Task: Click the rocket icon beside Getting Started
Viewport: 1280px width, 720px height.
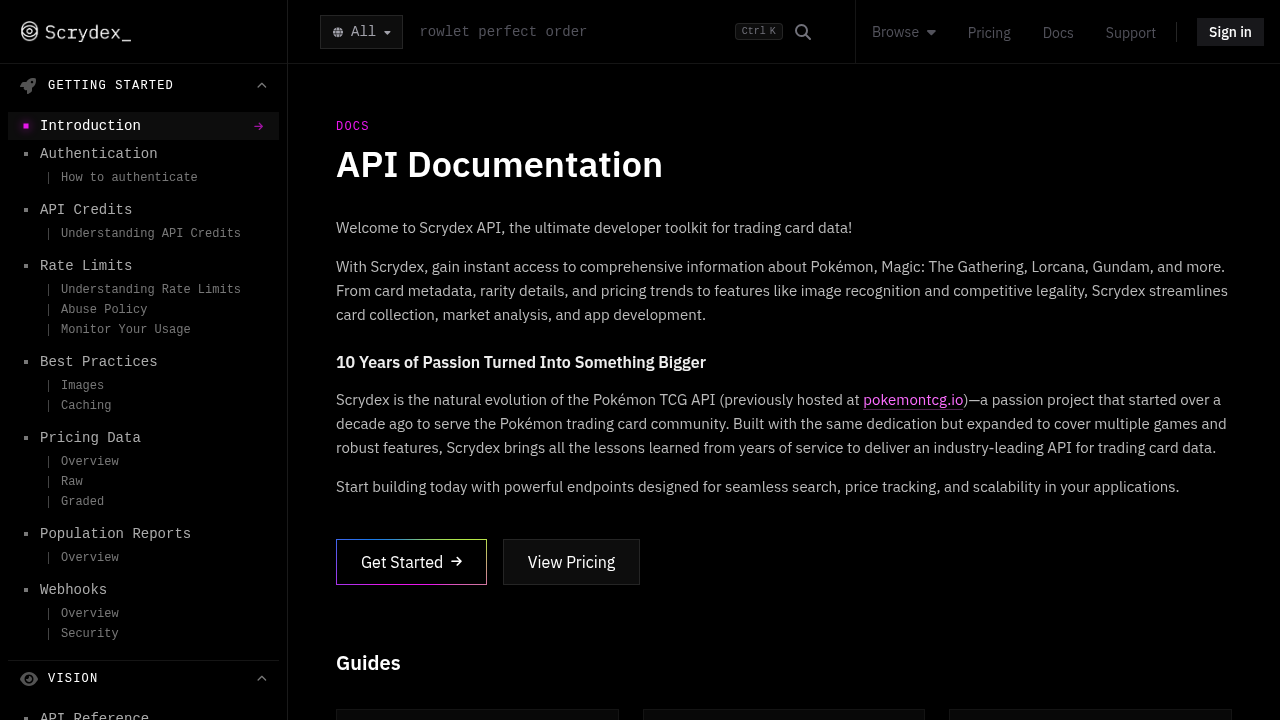Action: tap(28, 85)
